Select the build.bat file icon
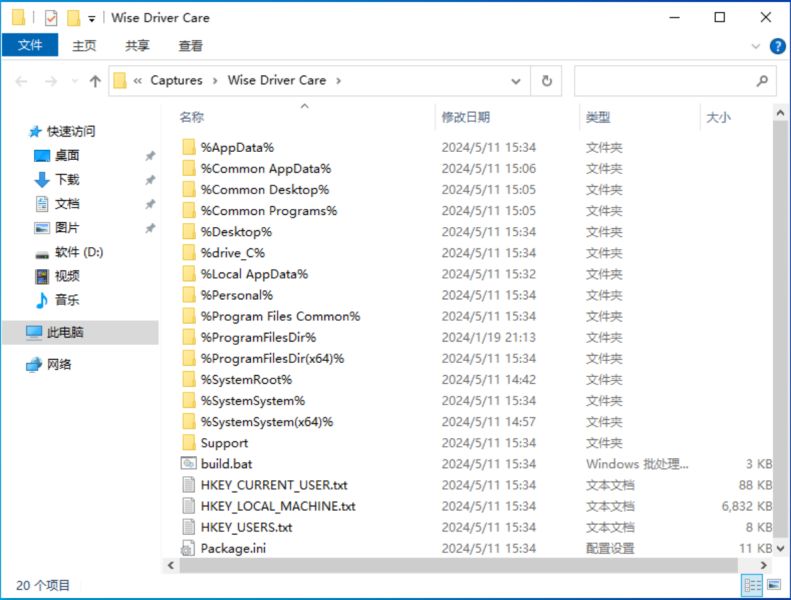 189,464
